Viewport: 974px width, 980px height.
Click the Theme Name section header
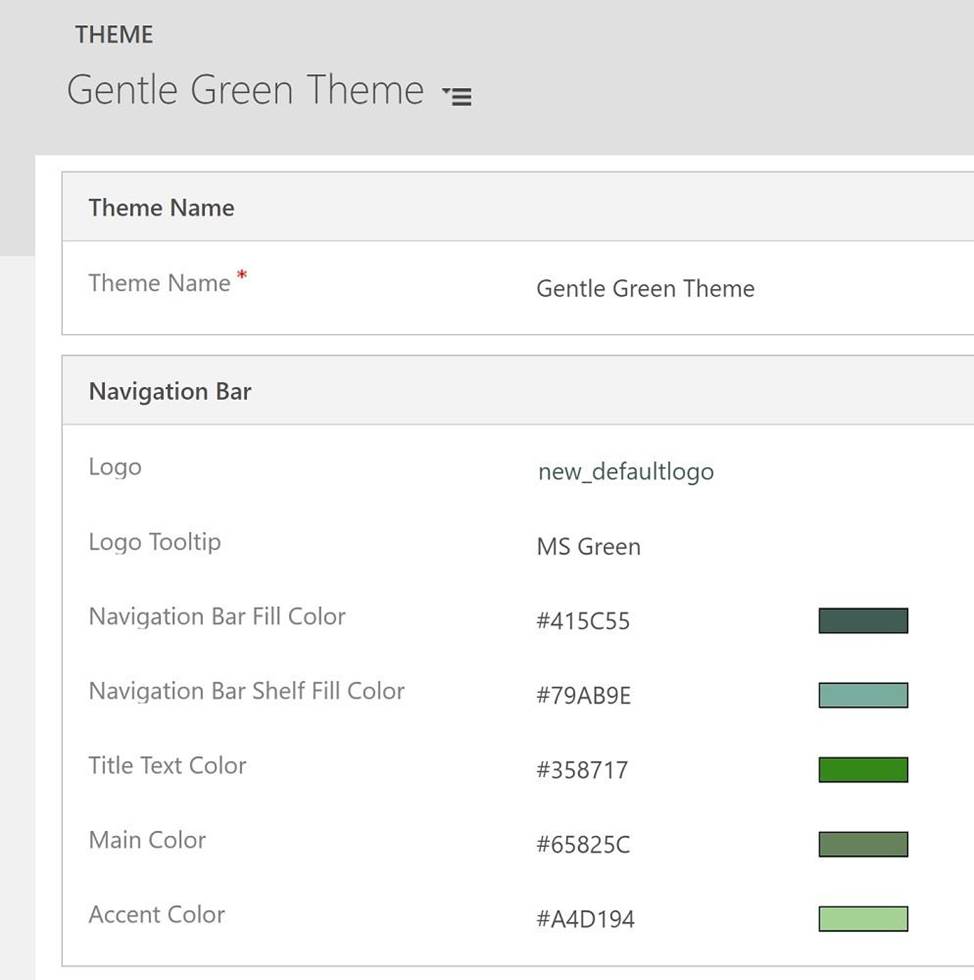pyautogui.click(x=161, y=207)
